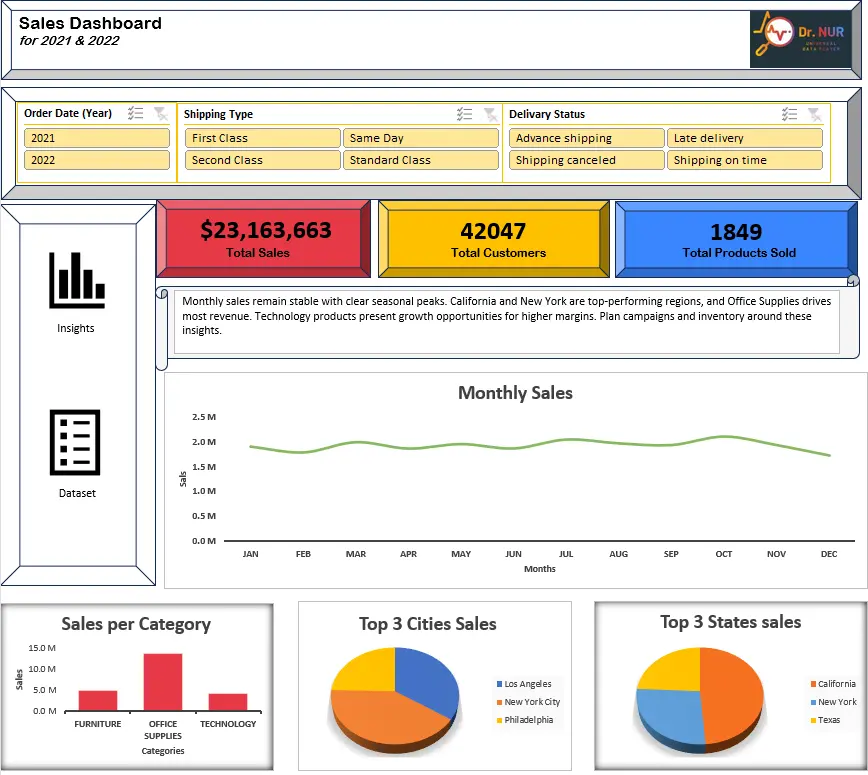Enable multi-select on Delivery Status slicer
Viewport: 868px width, 775px height.
(789, 113)
